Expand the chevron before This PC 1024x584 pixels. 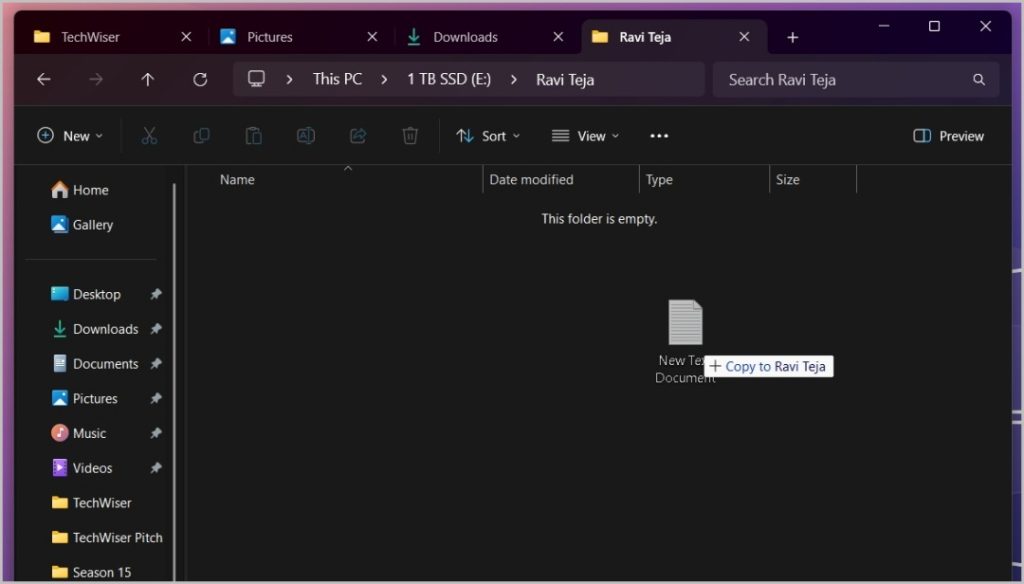tap(289, 80)
